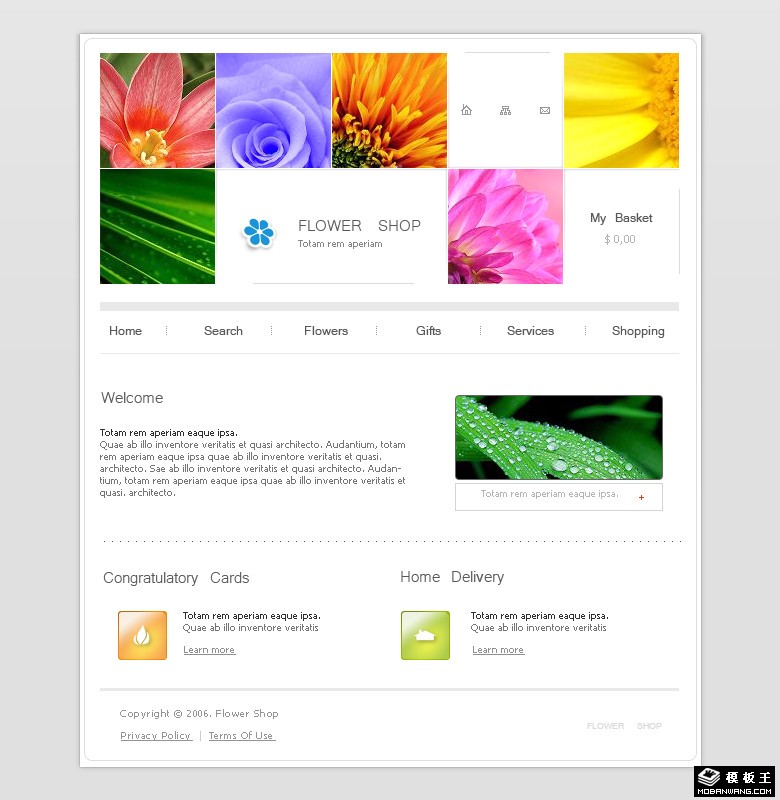Click the orange flame Congratulatory Cards icon
Image resolution: width=780 pixels, height=800 pixels.
[x=142, y=635]
